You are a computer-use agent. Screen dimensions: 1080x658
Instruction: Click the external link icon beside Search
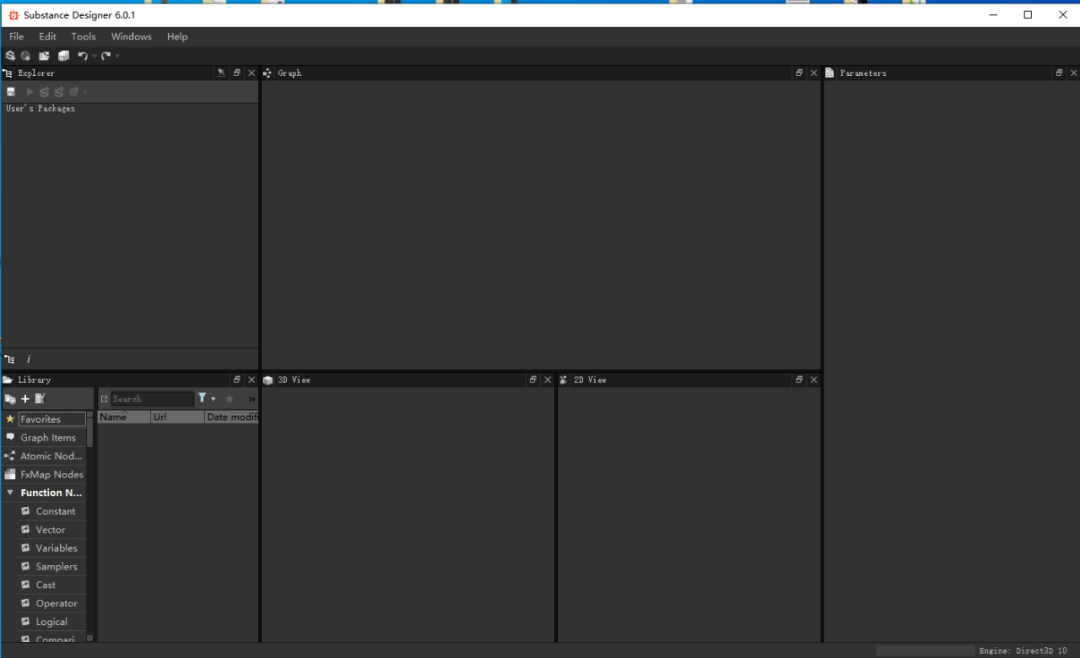pyautogui.click(x=104, y=399)
